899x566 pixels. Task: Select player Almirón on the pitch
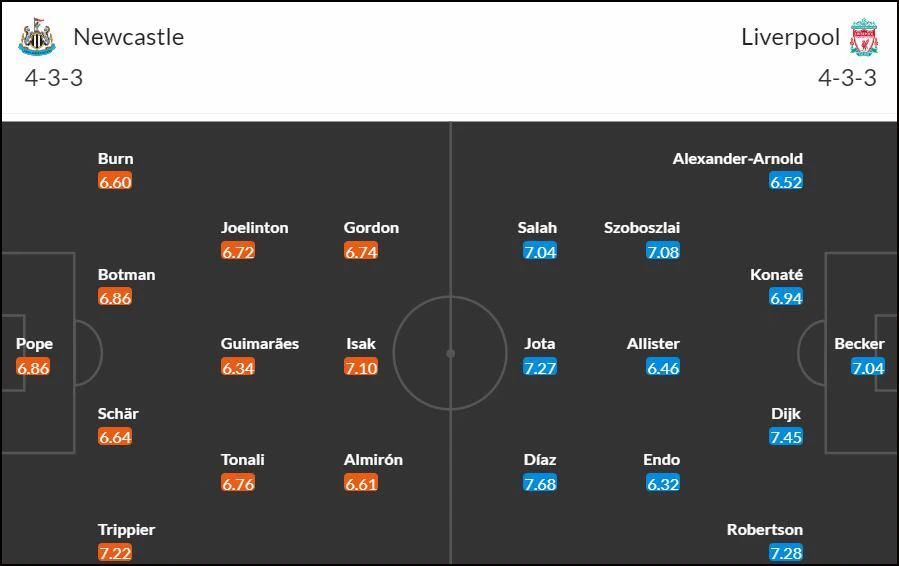(x=373, y=460)
